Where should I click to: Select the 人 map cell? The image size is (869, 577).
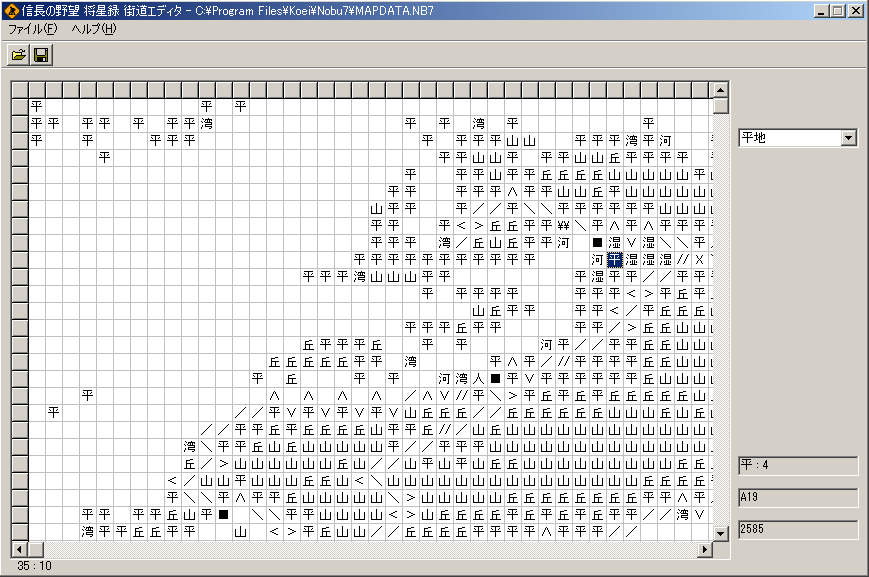478,379
